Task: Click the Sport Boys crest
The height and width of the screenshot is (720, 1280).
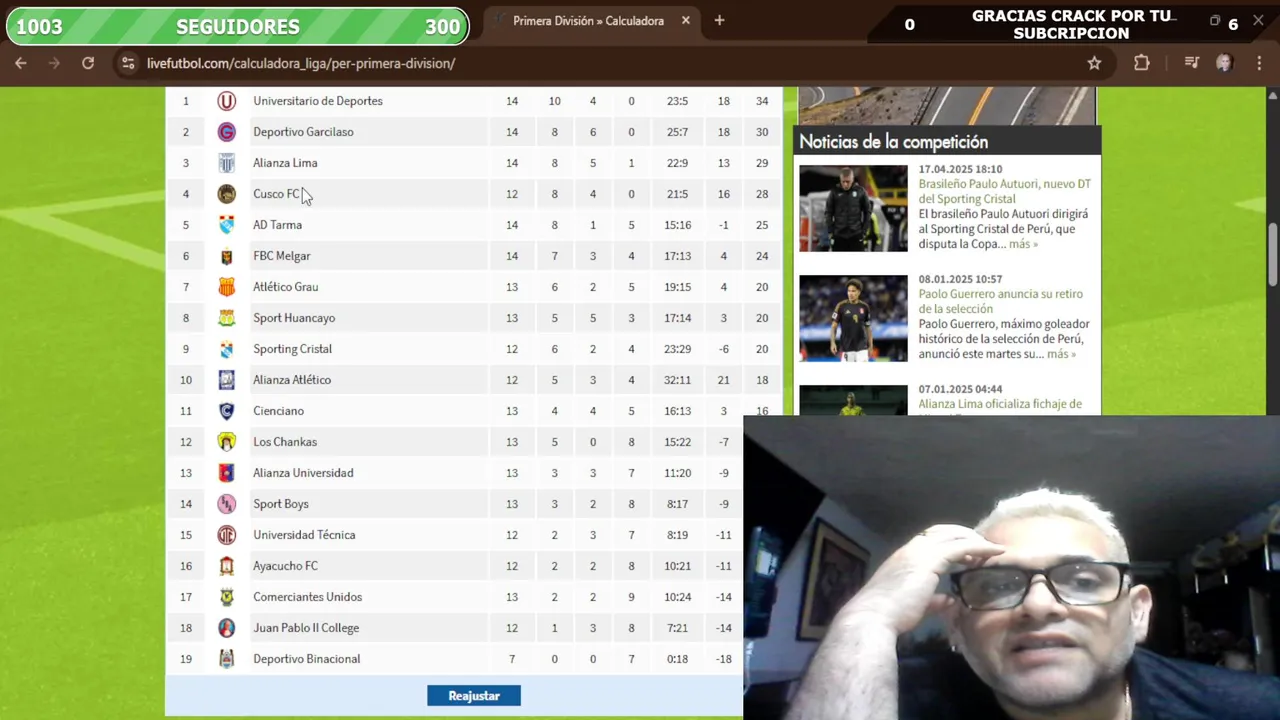Action: [227, 504]
